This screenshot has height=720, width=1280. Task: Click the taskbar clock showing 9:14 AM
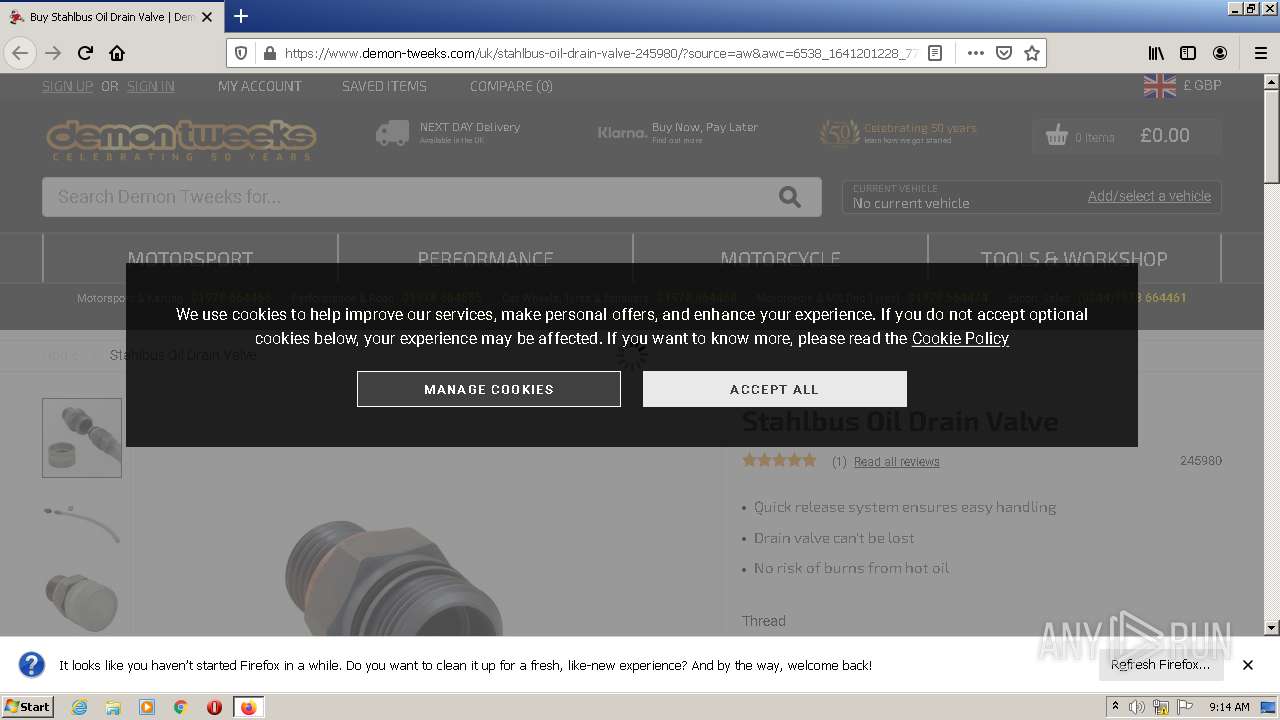click(1229, 707)
